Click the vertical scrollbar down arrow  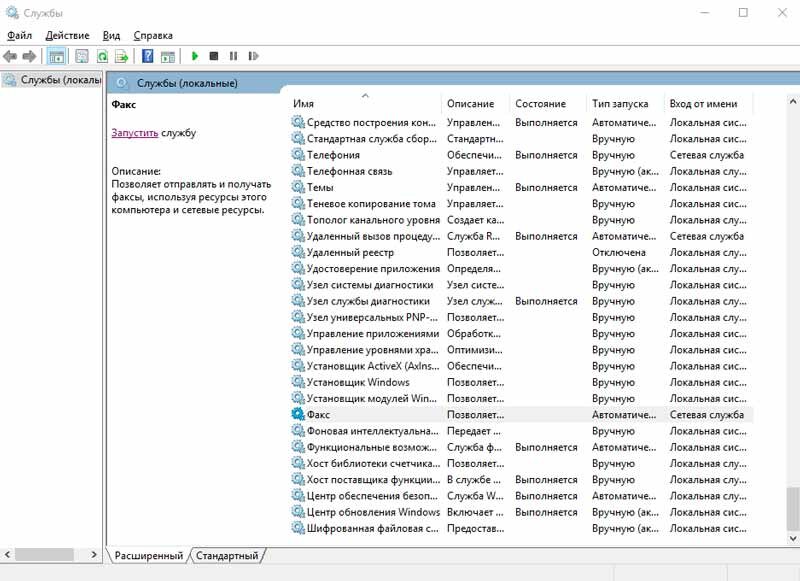tap(792, 538)
